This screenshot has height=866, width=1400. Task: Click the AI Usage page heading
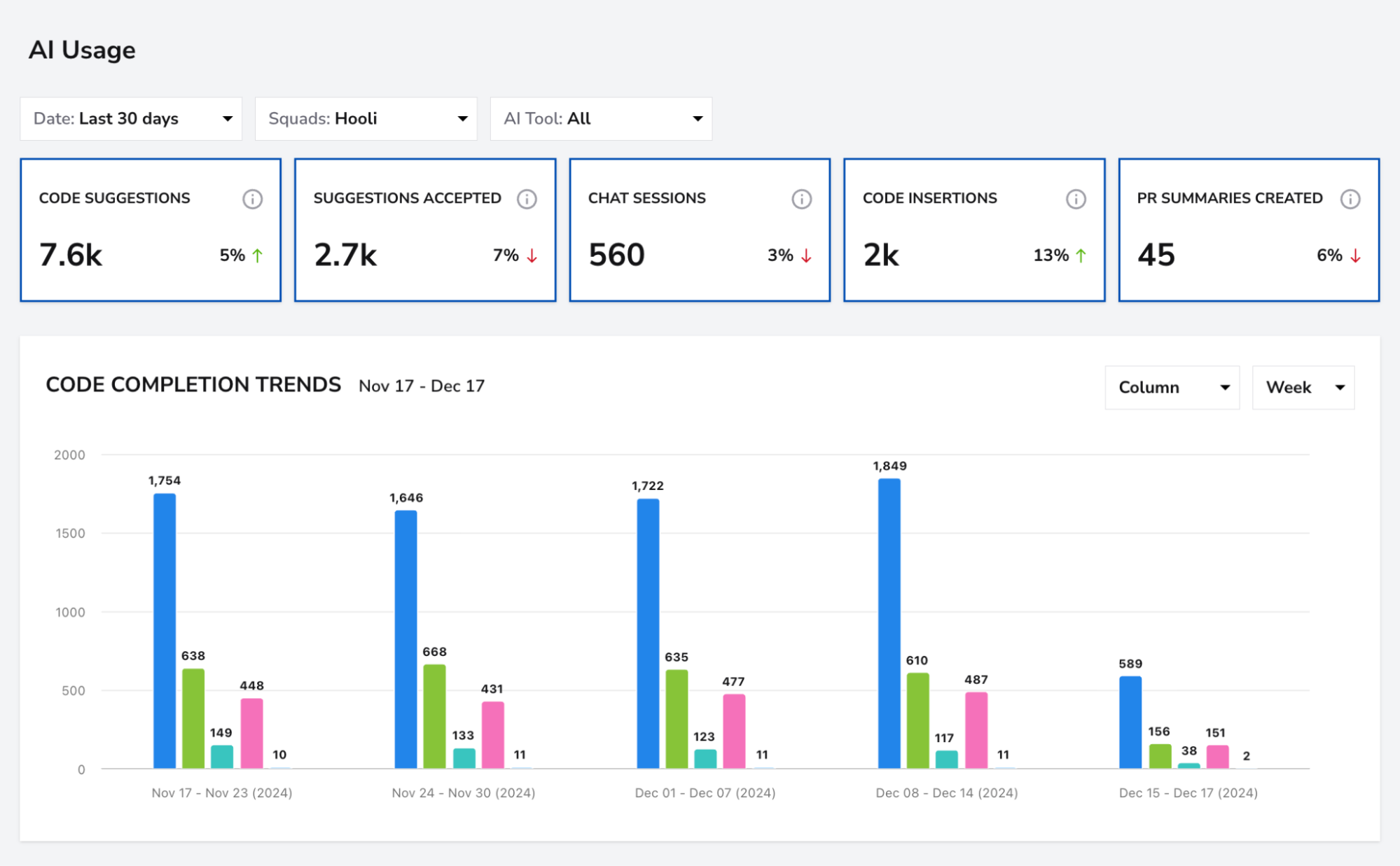tap(82, 50)
